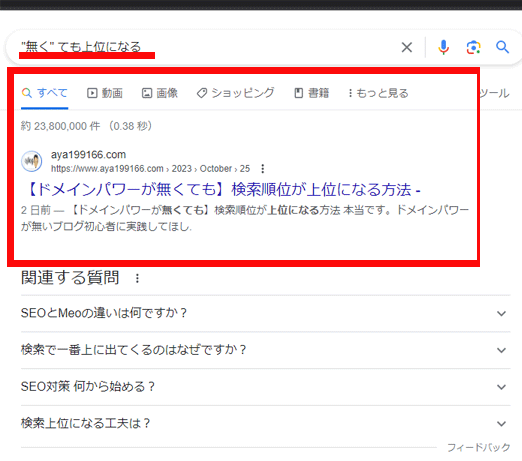Screen dimensions: 522x461
Task: Expand the SEO対策 何から始める question
Action: pyautogui.click(x=265, y=387)
